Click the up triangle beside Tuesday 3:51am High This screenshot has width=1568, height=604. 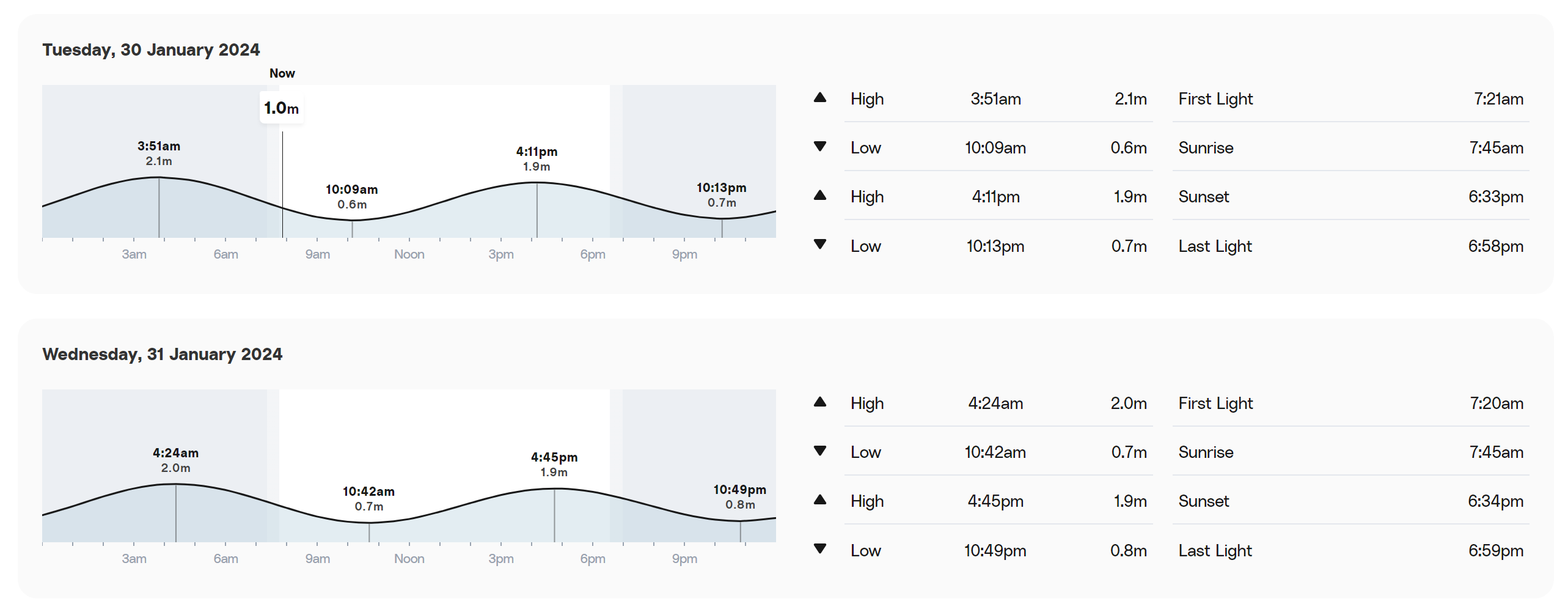coord(820,98)
